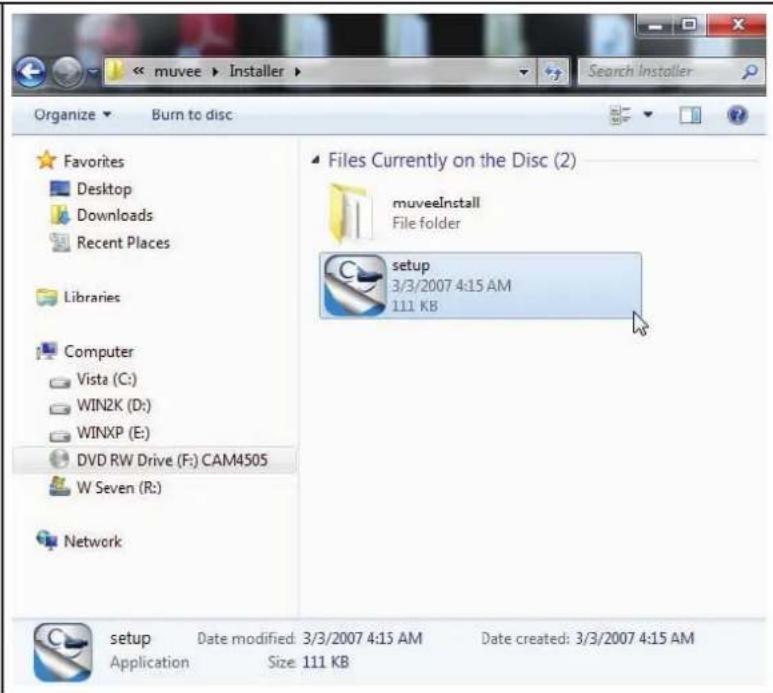Click Size 111 KB in details pane
Screen dimensions: 773x693
325,662
